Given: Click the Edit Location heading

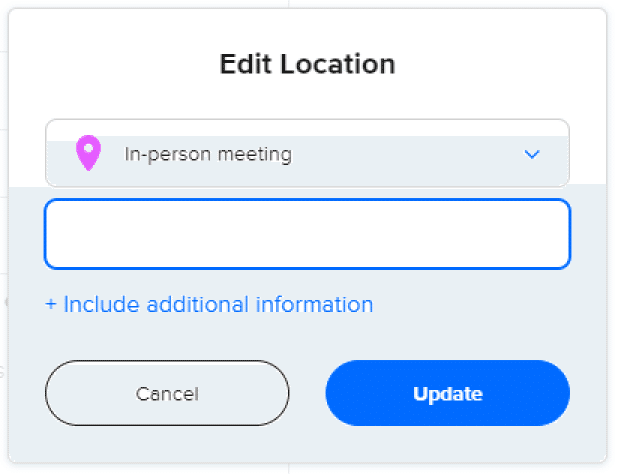Looking at the screenshot, I should click(x=307, y=65).
